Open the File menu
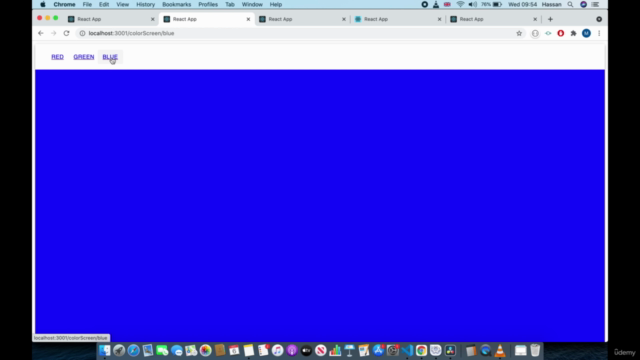 pyautogui.click(x=87, y=4)
